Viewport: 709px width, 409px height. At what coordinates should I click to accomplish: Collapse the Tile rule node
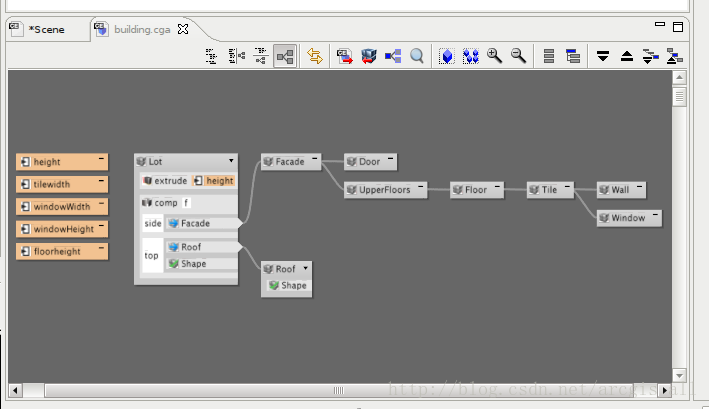[x=567, y=186]
